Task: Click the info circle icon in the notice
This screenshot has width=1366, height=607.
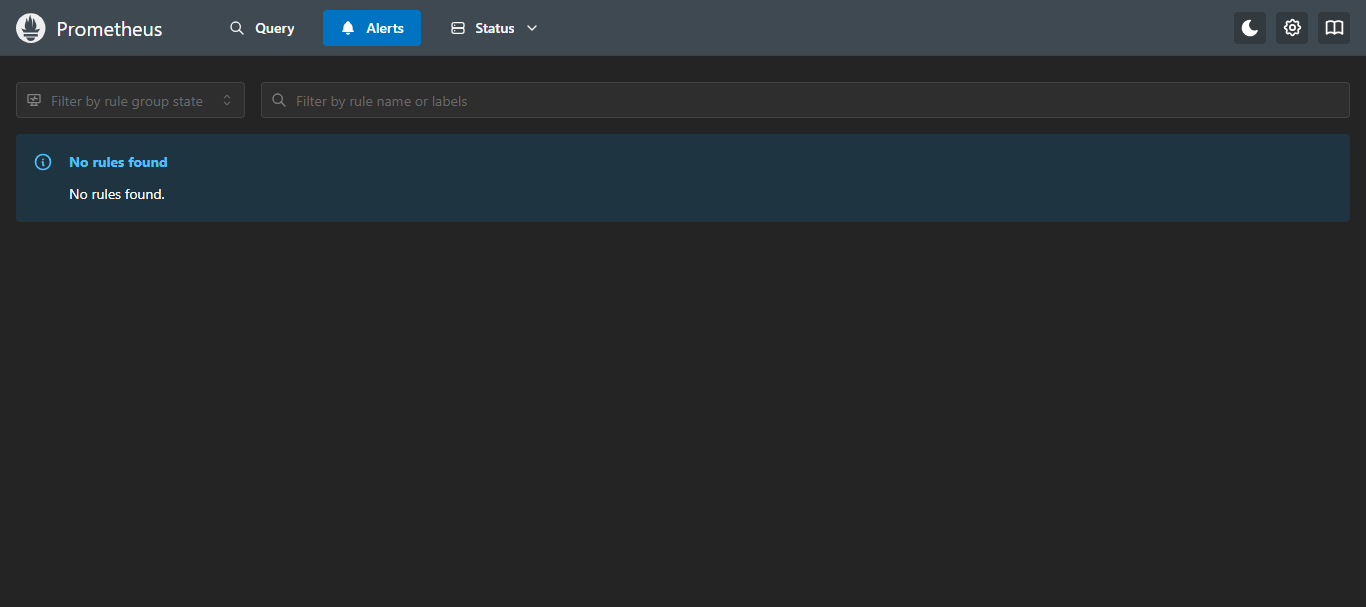Action: pyautogui.click(x=43, y=162)
